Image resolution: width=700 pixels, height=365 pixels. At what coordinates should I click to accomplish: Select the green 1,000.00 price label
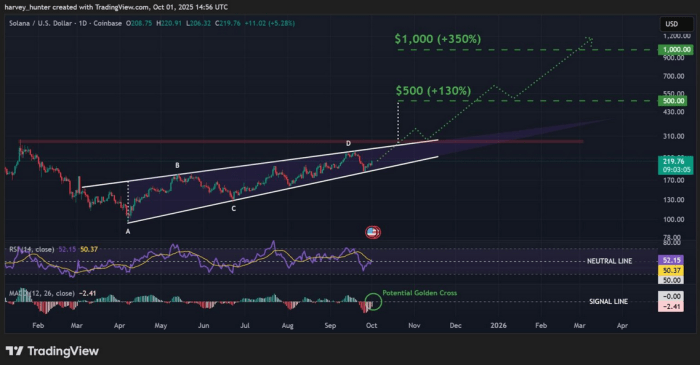pyautogui.click(x=676, y=50)
